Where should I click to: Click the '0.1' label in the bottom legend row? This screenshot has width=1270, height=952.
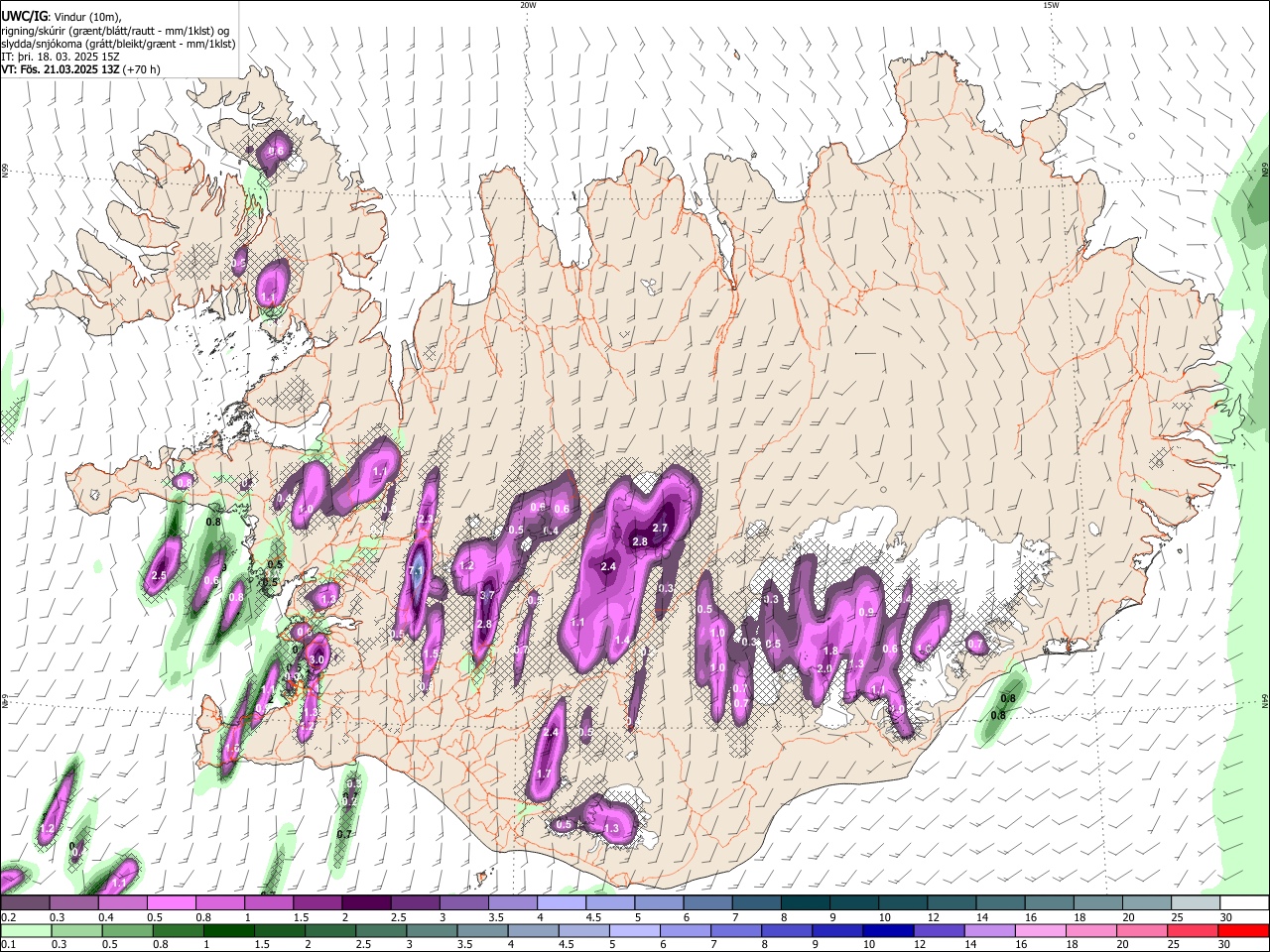[x=7, y=945]
